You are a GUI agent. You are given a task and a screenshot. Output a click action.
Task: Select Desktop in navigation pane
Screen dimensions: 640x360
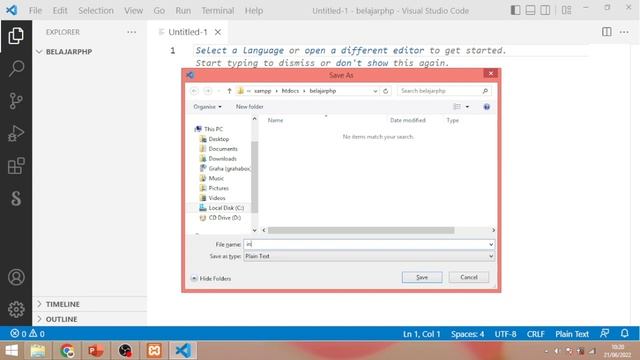pos(214,139)
